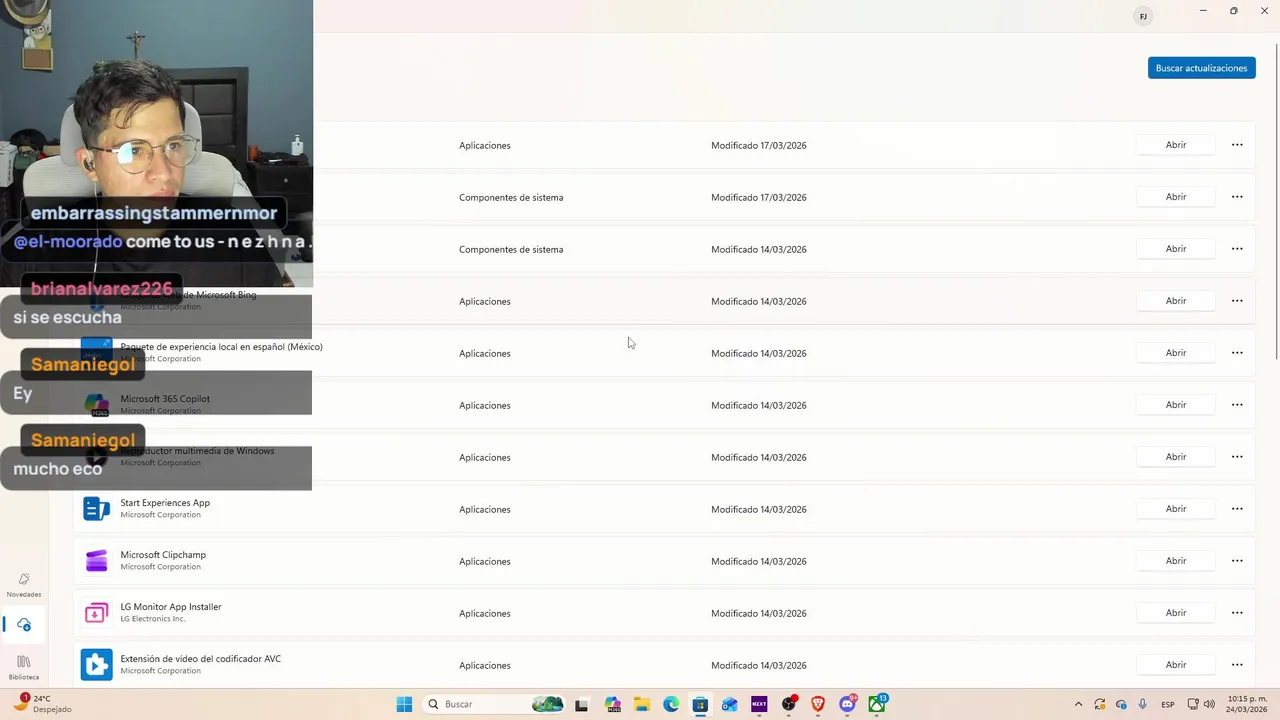Select the Microsoft 365 Copilot name text
This screenshot has height=720, width=1280.
tap(165, 399)
